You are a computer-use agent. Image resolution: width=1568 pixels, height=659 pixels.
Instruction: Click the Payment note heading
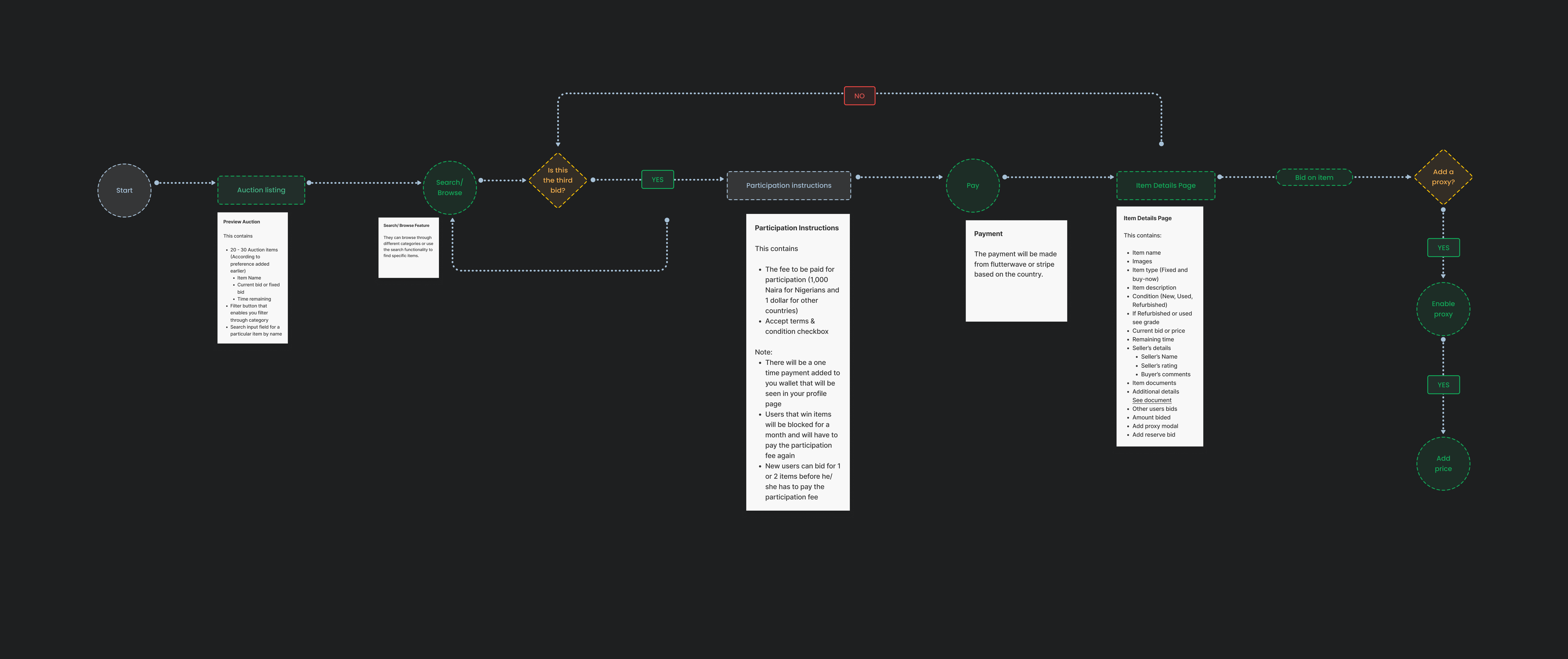tap(988, 234)
